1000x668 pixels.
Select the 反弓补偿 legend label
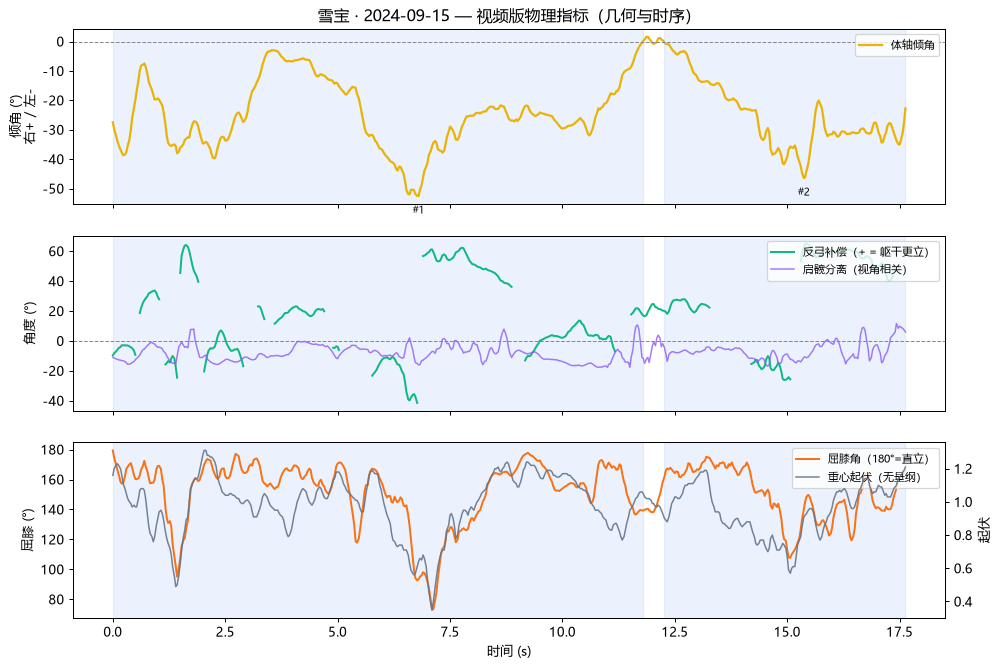(x=865, y=251)
